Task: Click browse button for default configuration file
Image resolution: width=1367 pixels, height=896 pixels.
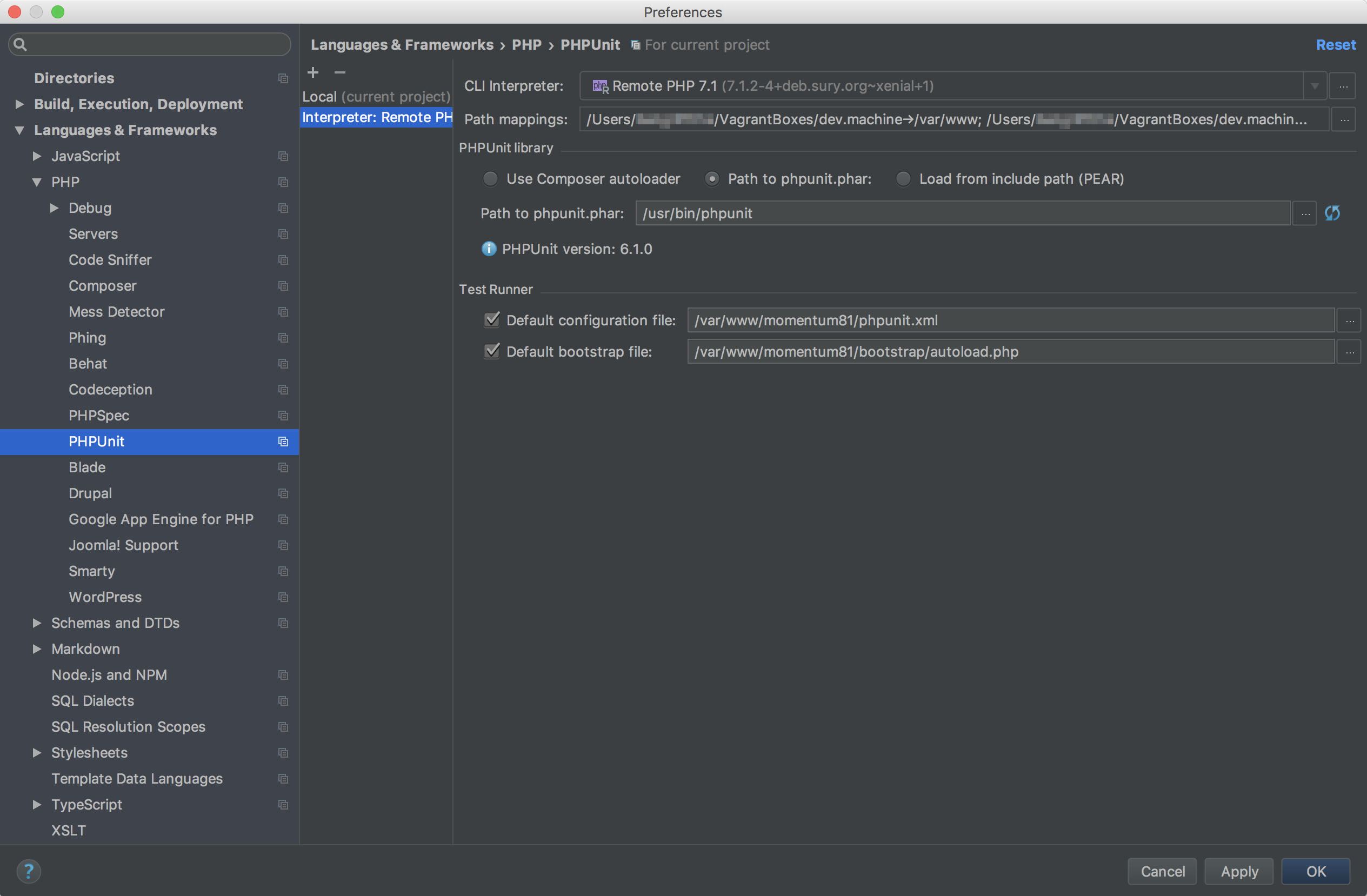Action: (1349, 320)
